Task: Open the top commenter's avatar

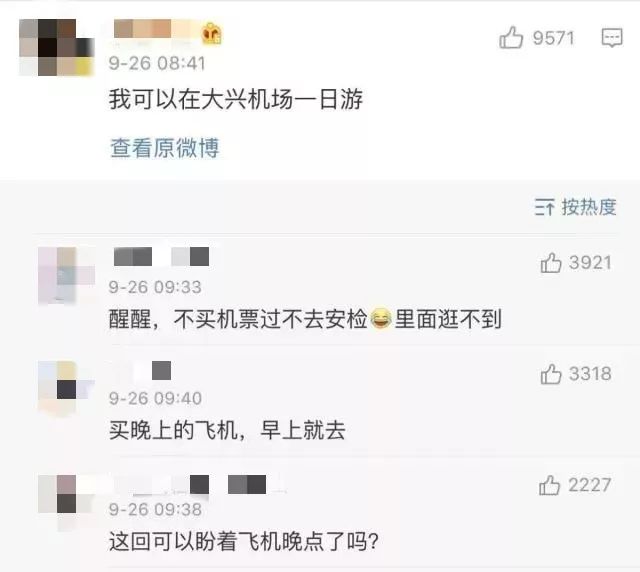Action: click(57, 47)
